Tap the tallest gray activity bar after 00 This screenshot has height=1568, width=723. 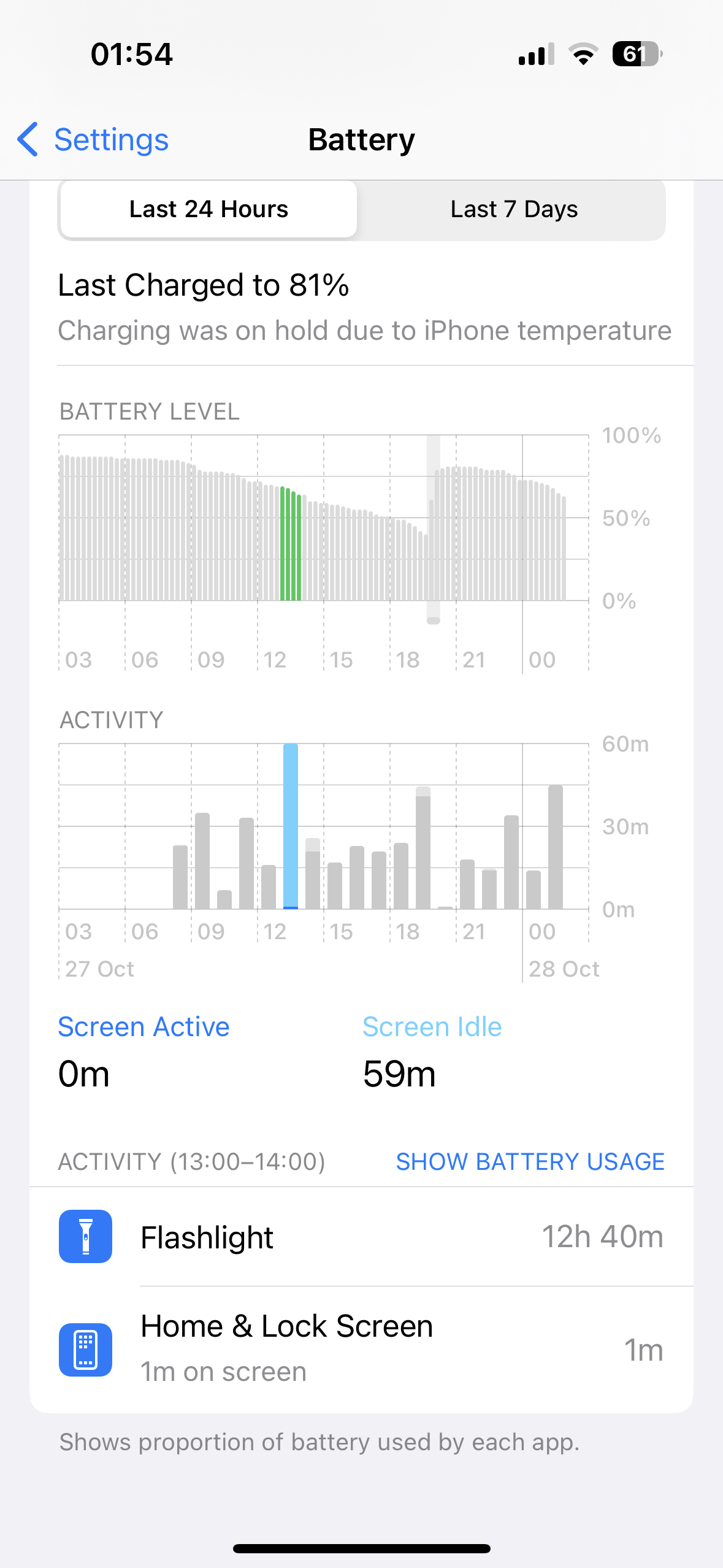[x=556, y=847]
